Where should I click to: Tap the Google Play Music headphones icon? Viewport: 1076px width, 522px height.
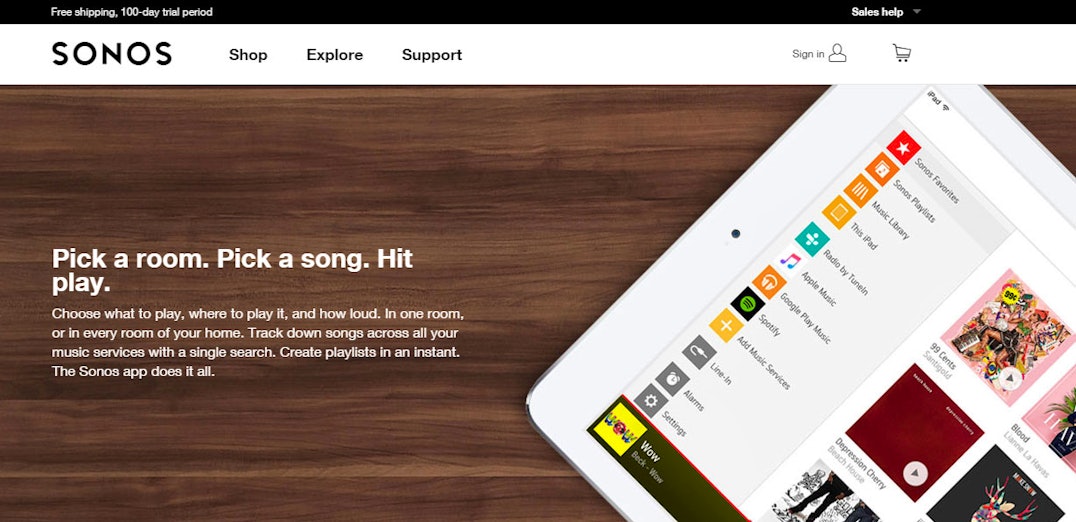click(769, 282)
